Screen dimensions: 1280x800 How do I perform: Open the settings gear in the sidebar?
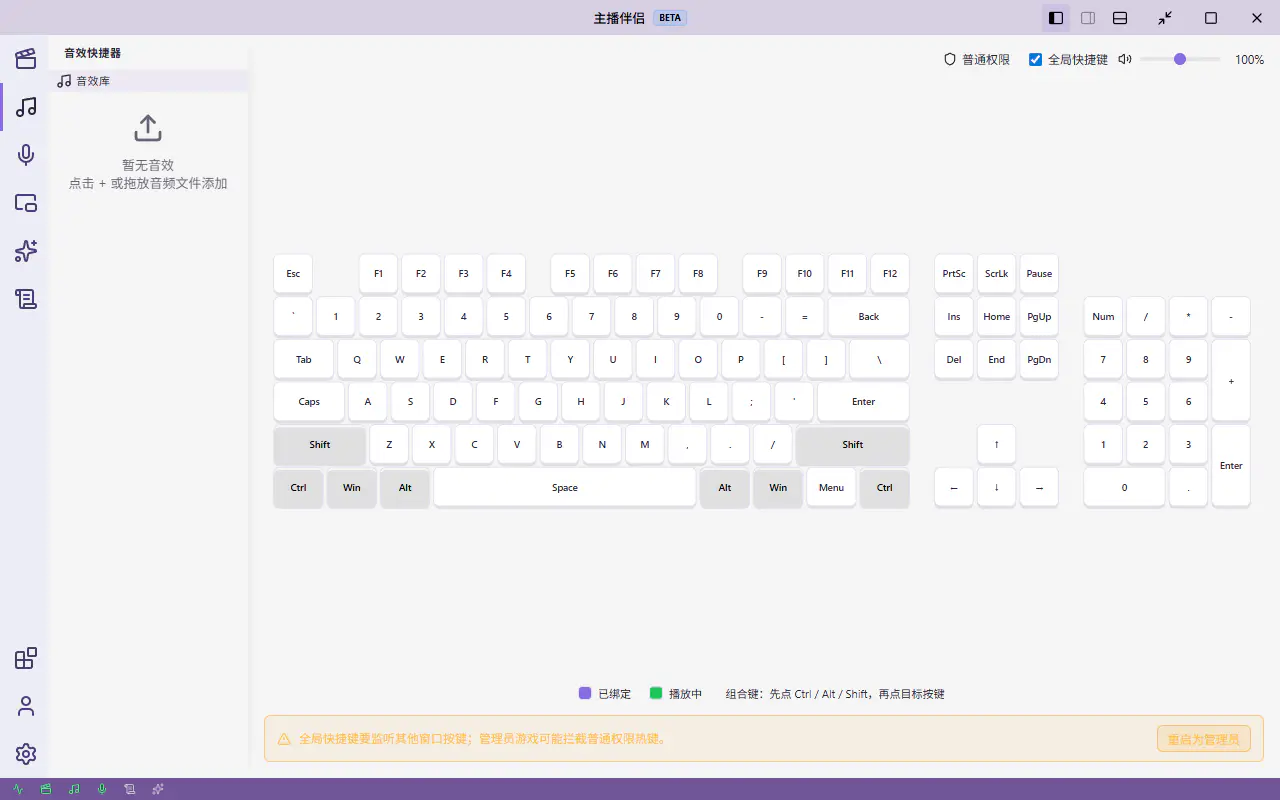26,754
